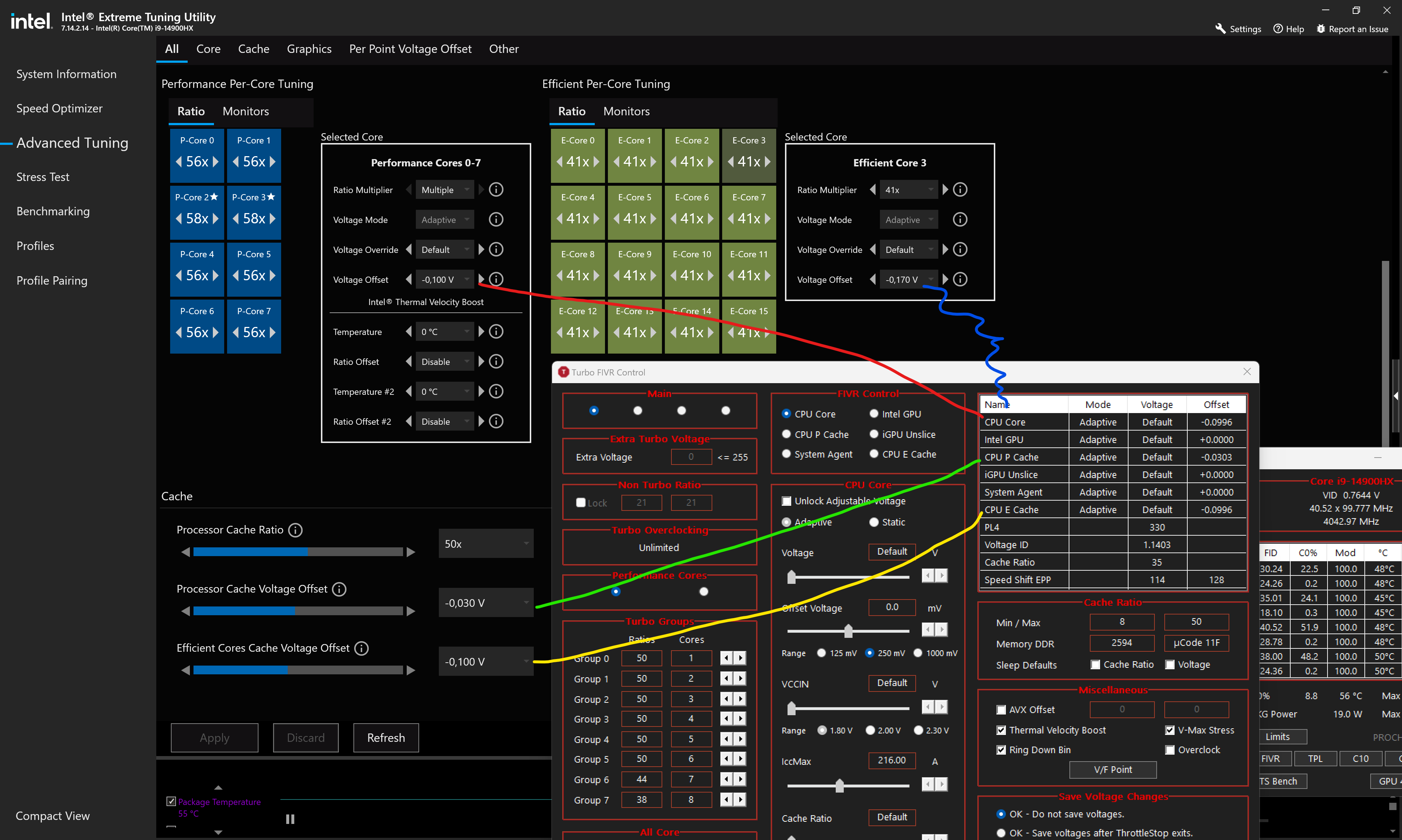Switch to the Core tab
This screenshot has width=1402, height=840.
click(208, 49)
